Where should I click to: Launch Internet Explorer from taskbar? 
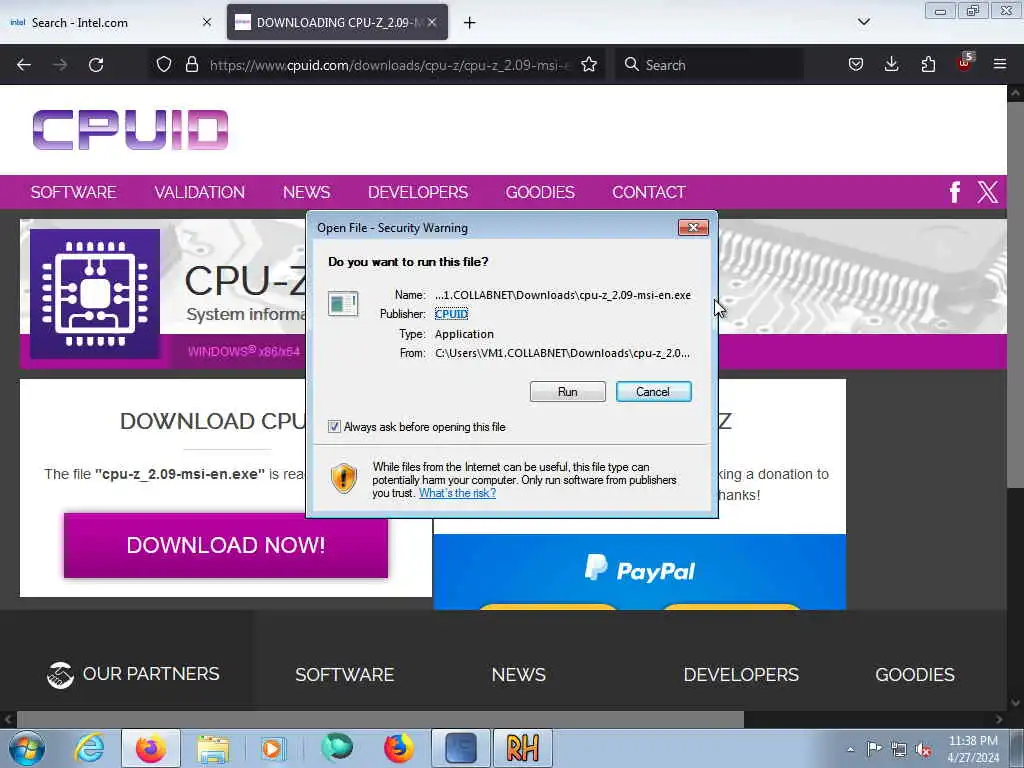(x=89, y=748)
